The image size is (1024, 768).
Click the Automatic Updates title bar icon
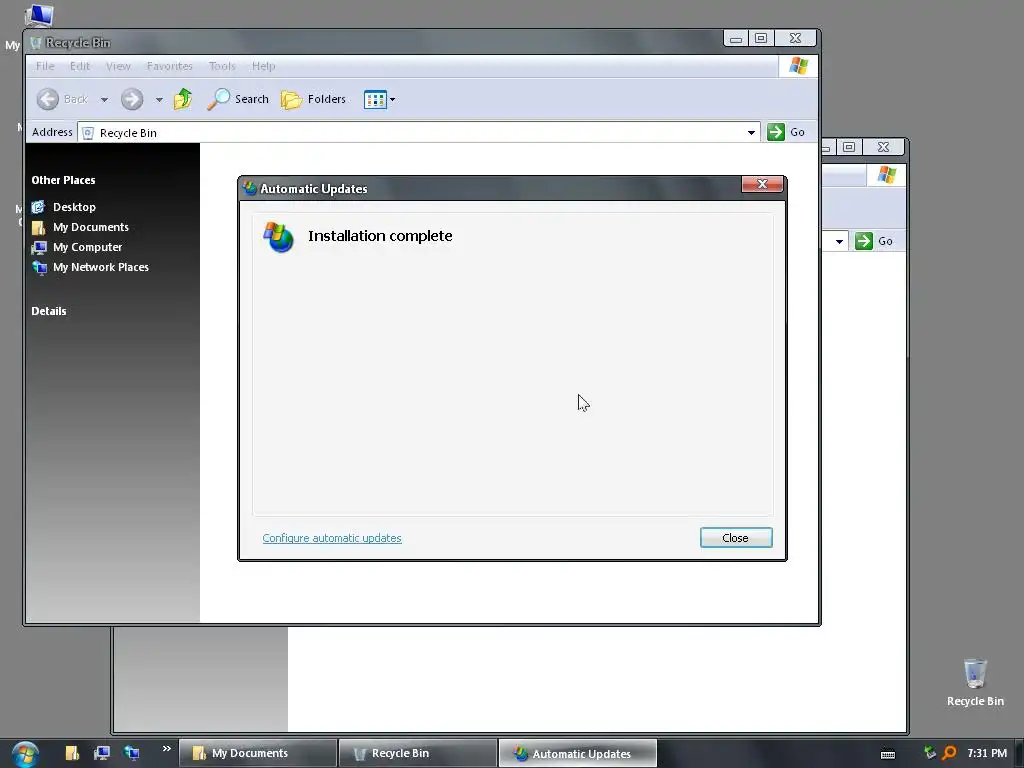pyautogui.click(x=250, y=188)
